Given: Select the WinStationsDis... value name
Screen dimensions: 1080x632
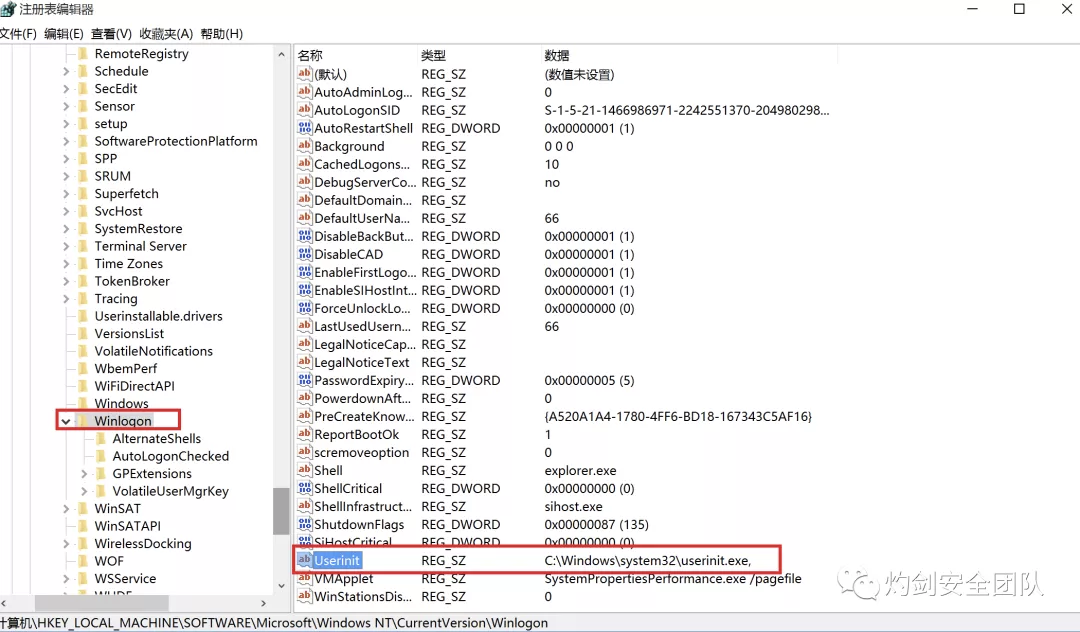Looking at the screenshot, I should pos(363,596).
